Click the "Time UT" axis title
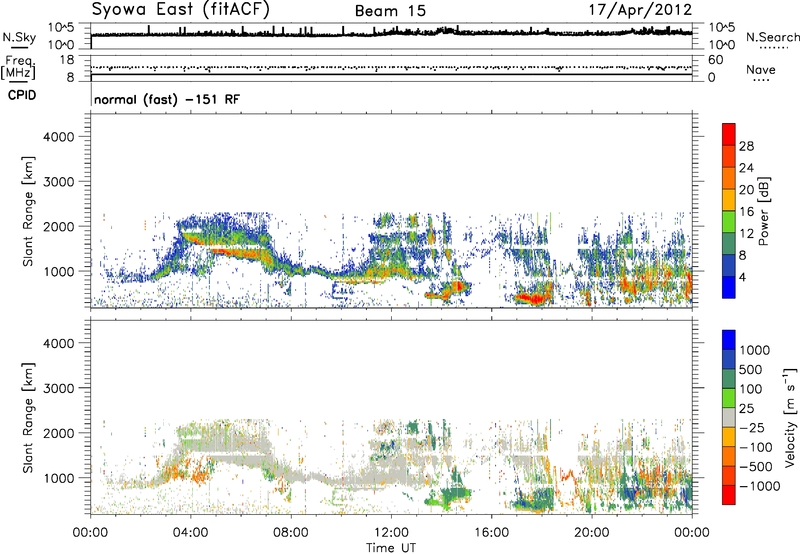This screenshot has height=554, width=800. [391, 548]
